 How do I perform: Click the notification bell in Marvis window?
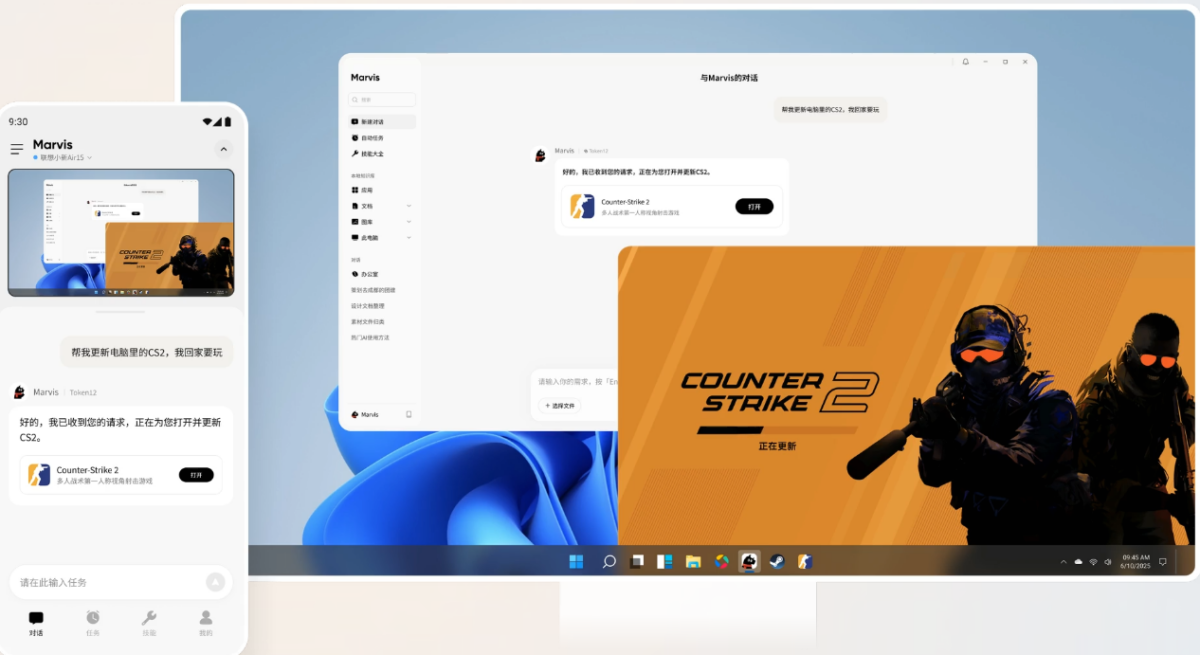point(965,62)
